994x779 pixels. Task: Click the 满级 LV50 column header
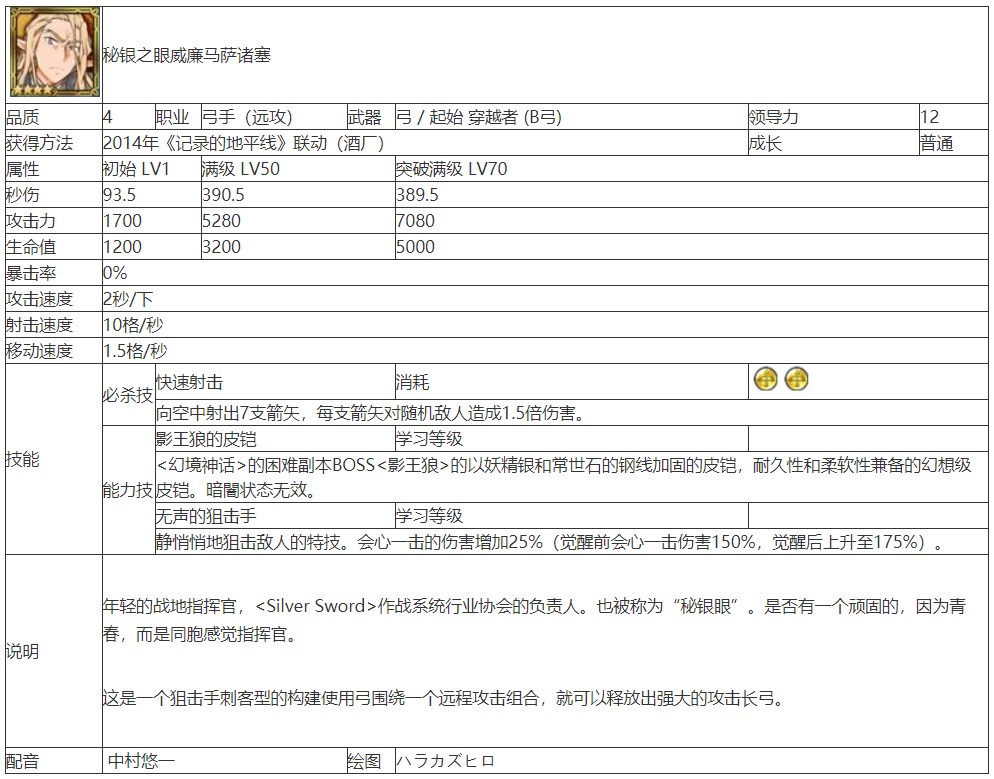(298, 169)
